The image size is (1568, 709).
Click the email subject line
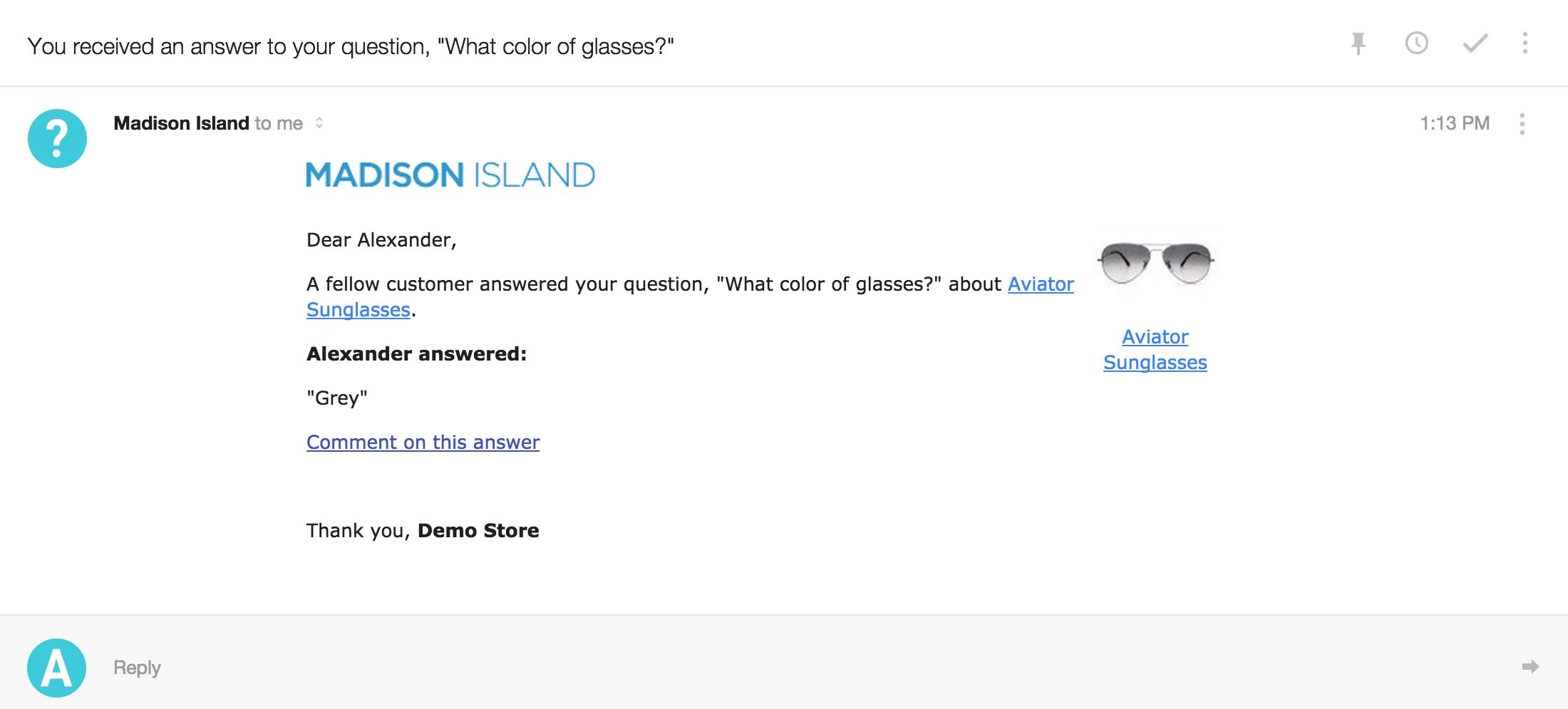pyautogui.click(x=351, y=46)
